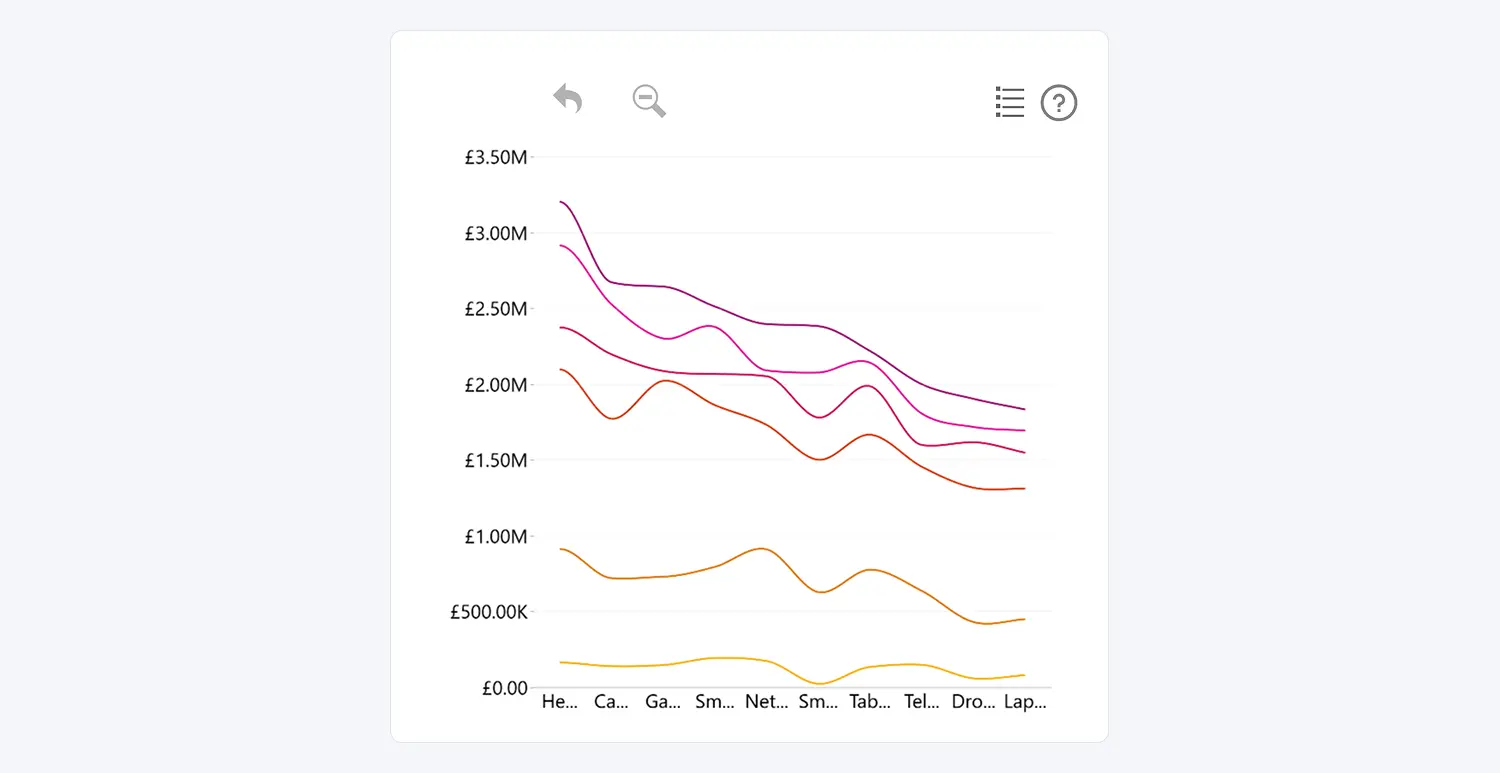Click the zoom out magnifier icon
1500x773 pixels.
(x=649, y=101)
